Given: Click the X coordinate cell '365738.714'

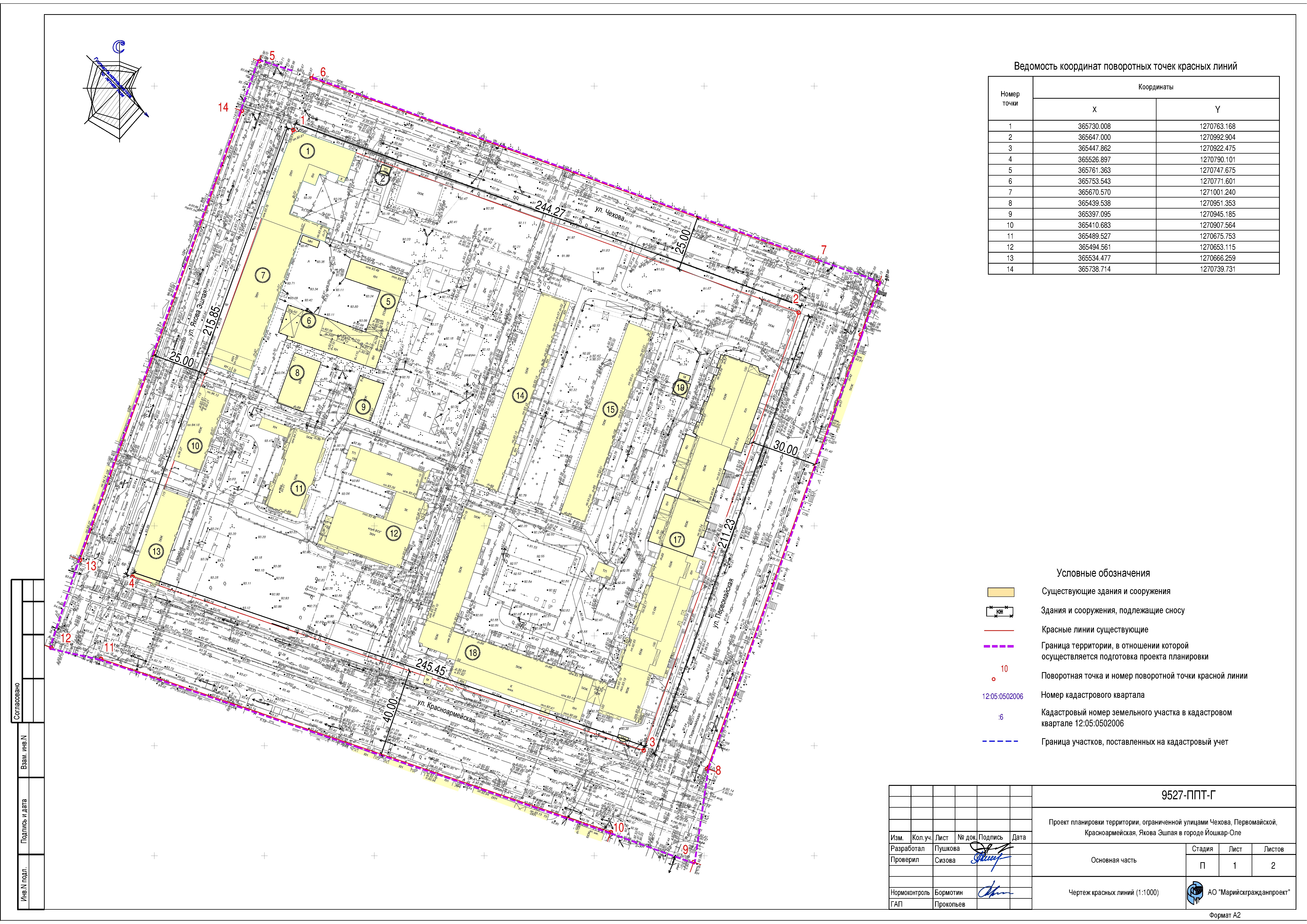Looking at the screenshot, I should click(x=1094, y=269).
